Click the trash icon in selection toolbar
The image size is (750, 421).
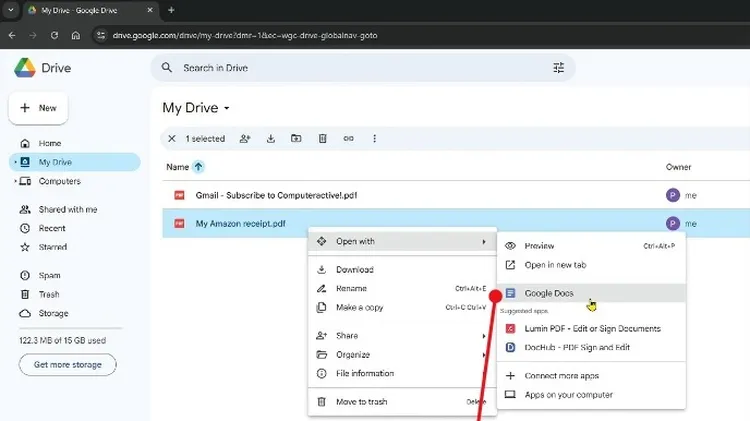coord(323,139)
